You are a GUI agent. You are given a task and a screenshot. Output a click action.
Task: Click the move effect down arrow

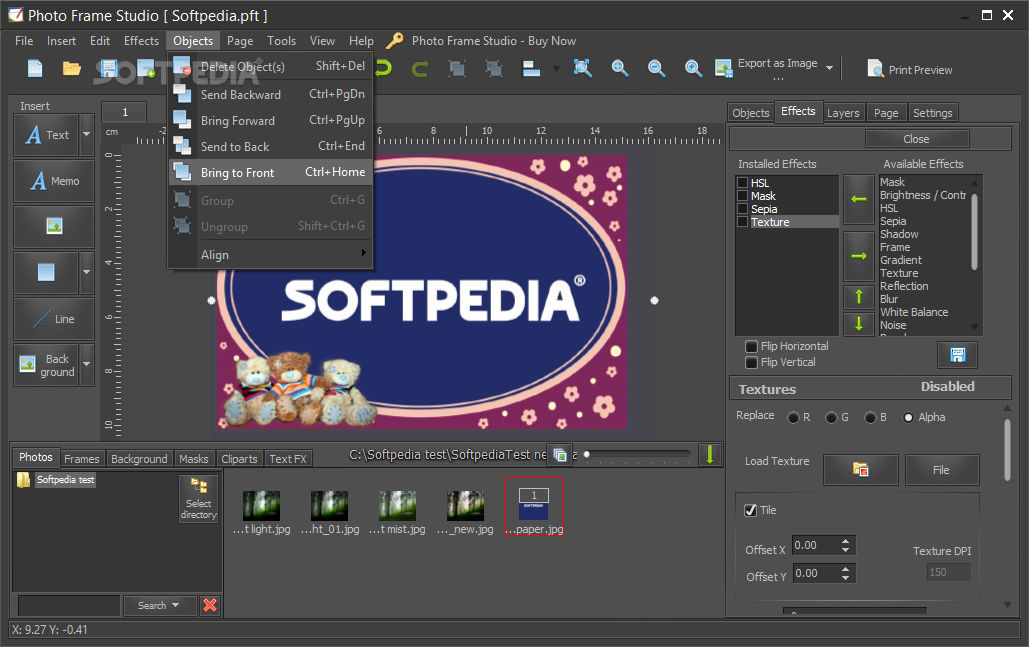click(x=858, y=323)
